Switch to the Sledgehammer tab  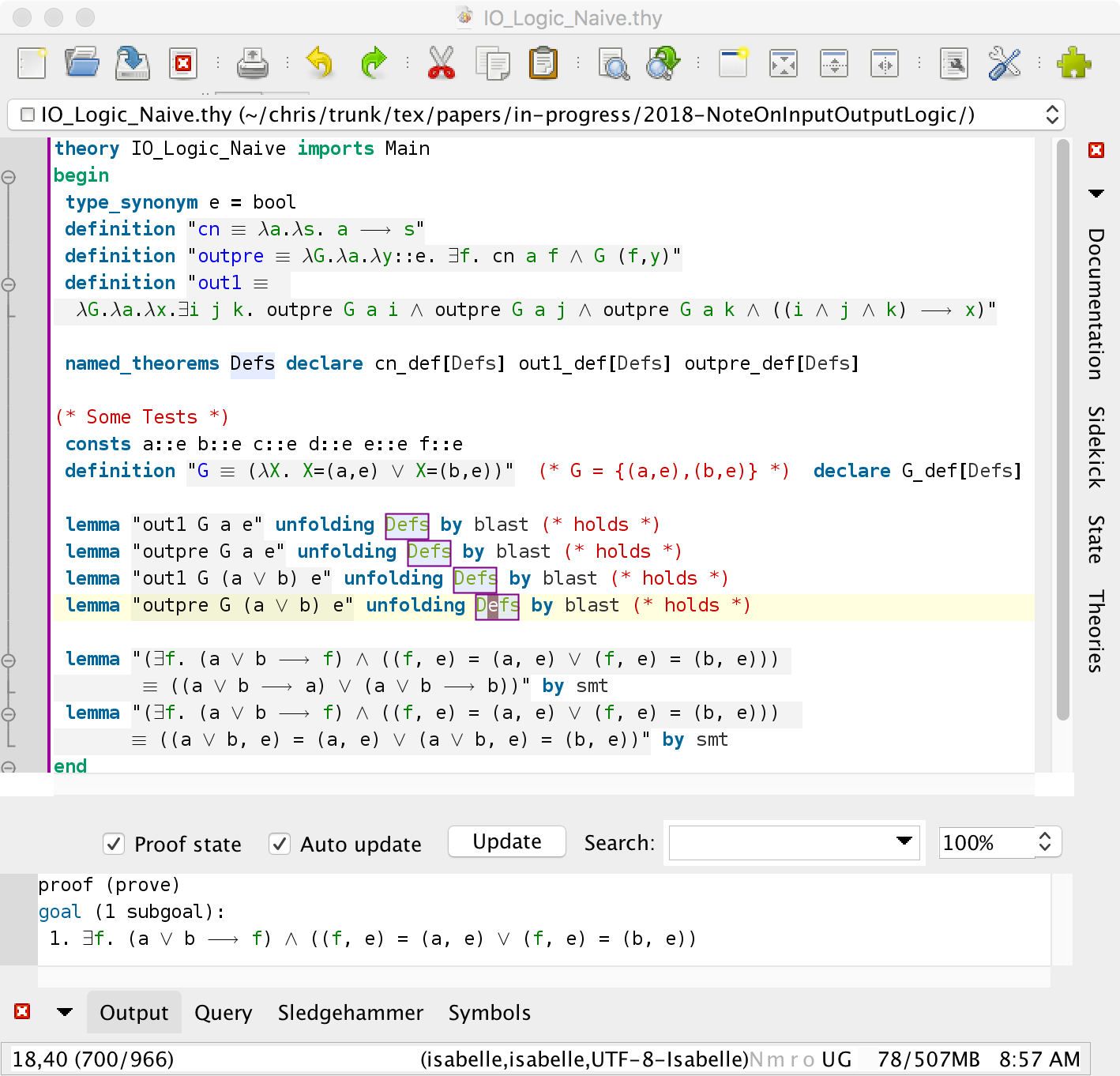[x=350, y=1013]
